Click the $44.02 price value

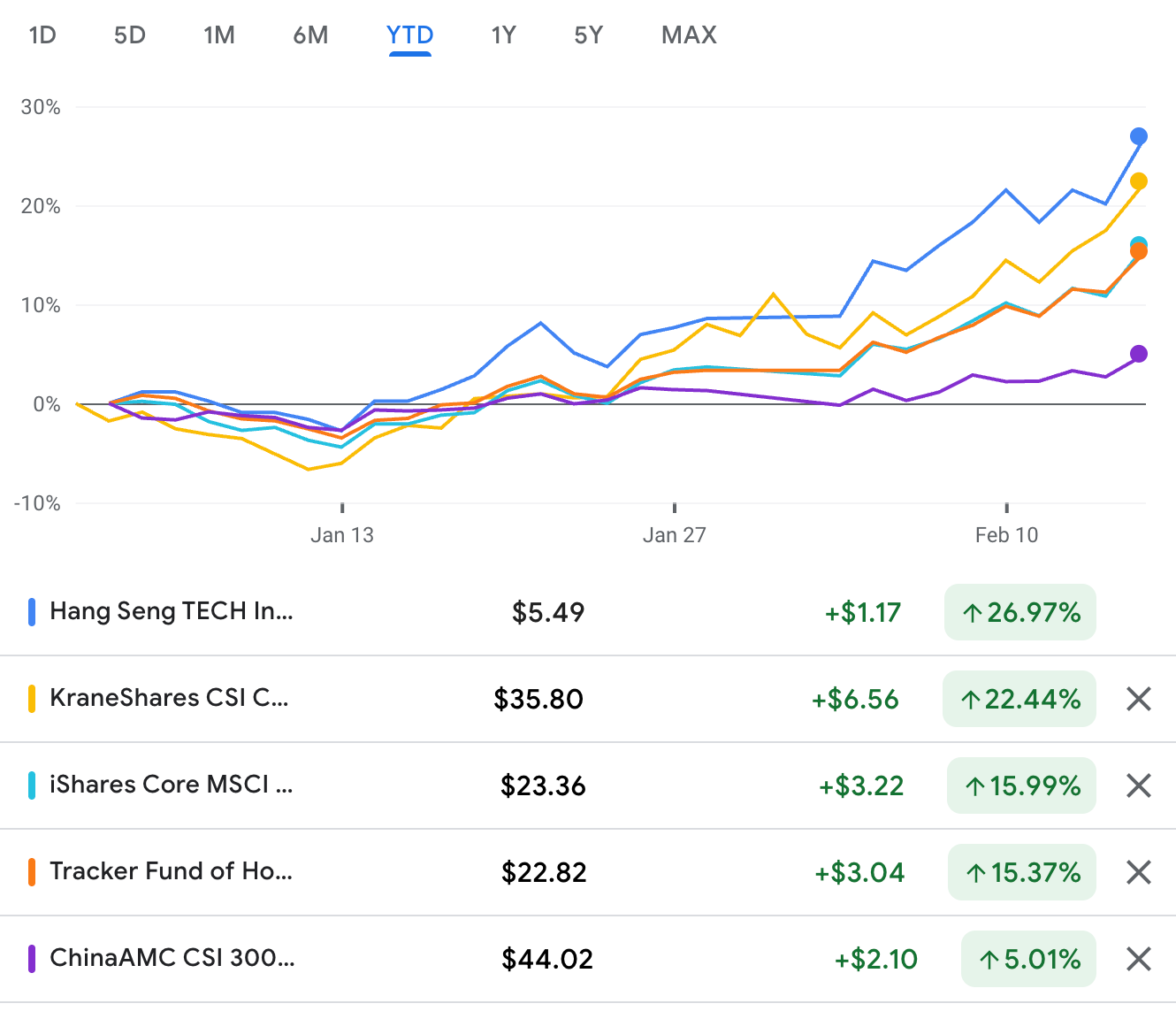547,959
